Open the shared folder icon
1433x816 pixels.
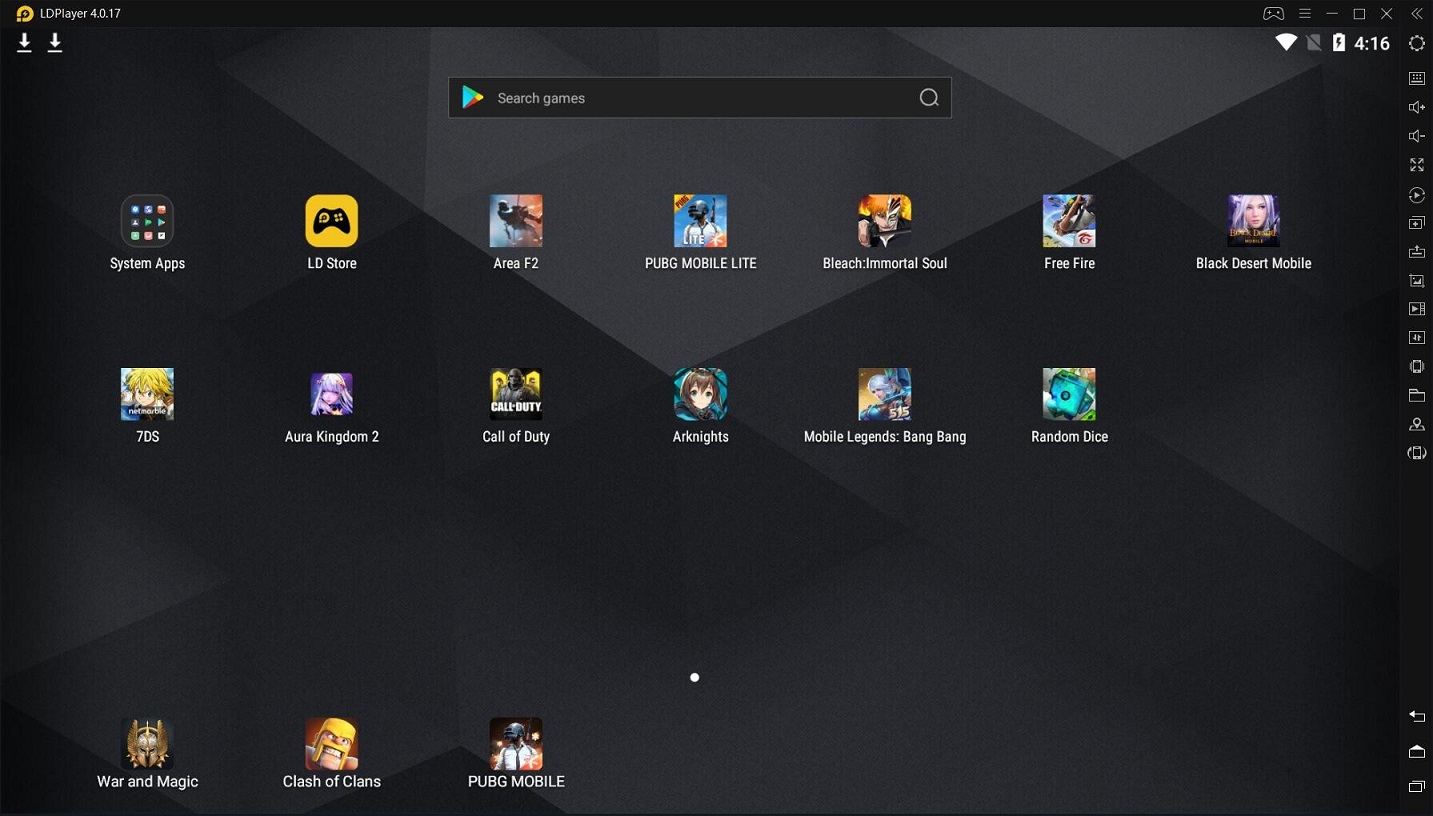(x=1417, y=396)
